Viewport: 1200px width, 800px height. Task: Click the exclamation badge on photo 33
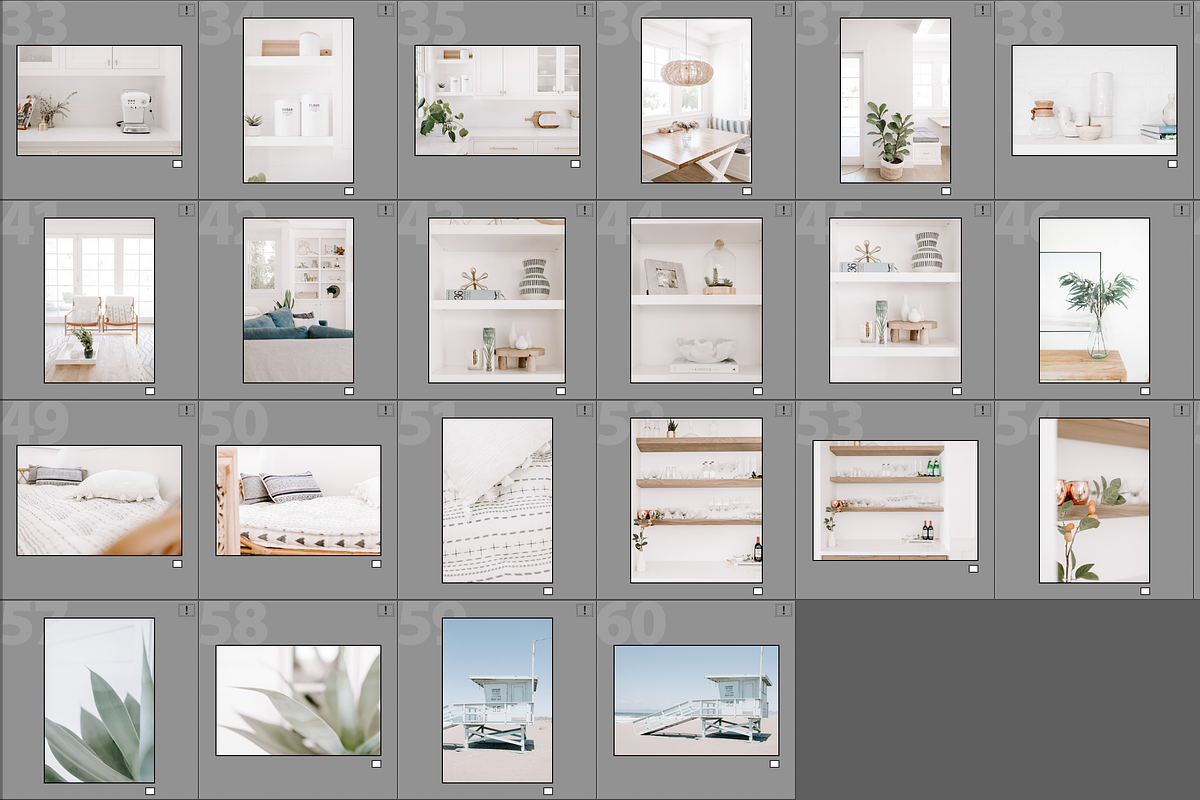186,10
